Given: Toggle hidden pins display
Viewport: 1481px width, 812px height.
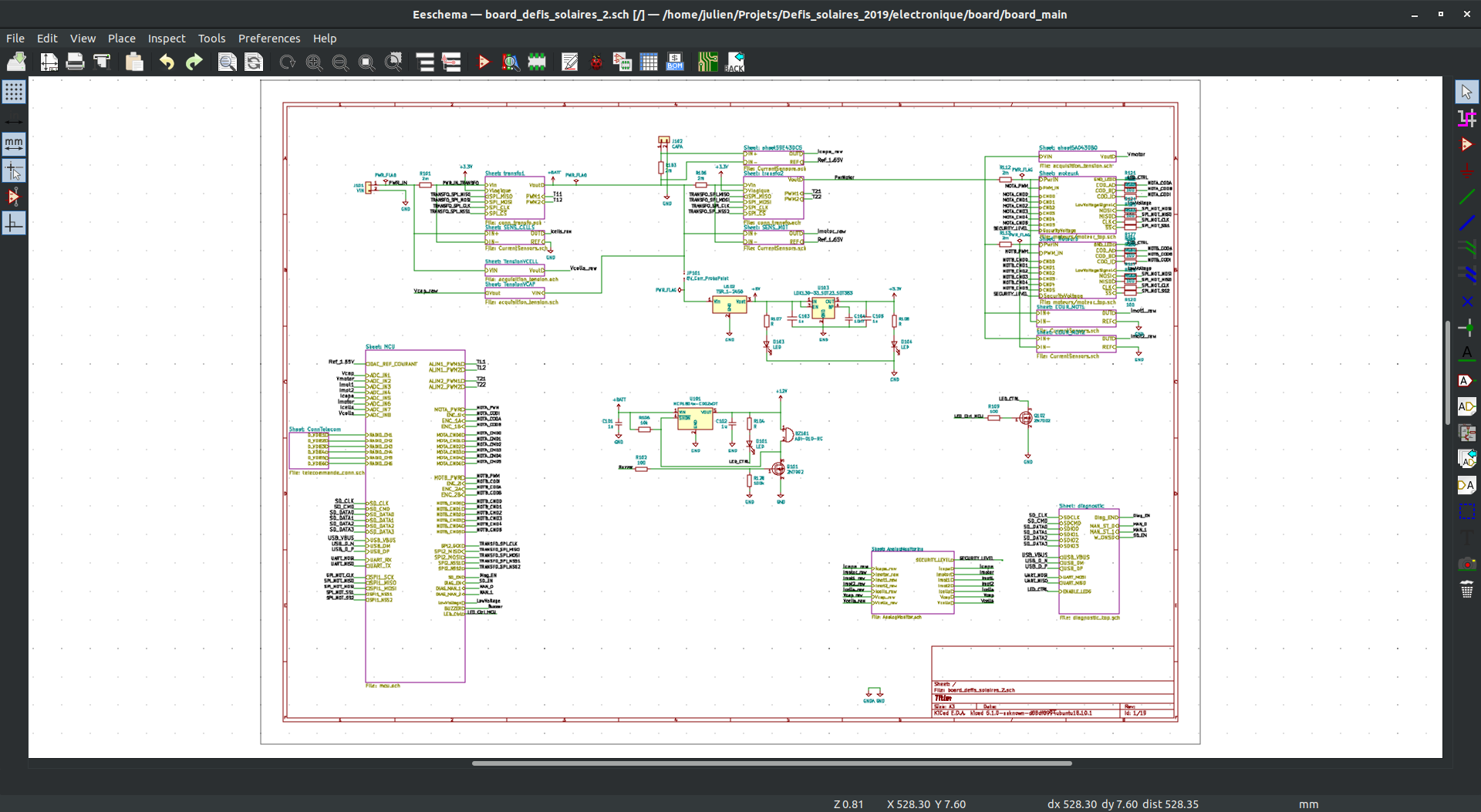Looking at the screenshot, I should pyautogui.click(x=14, y=197).
